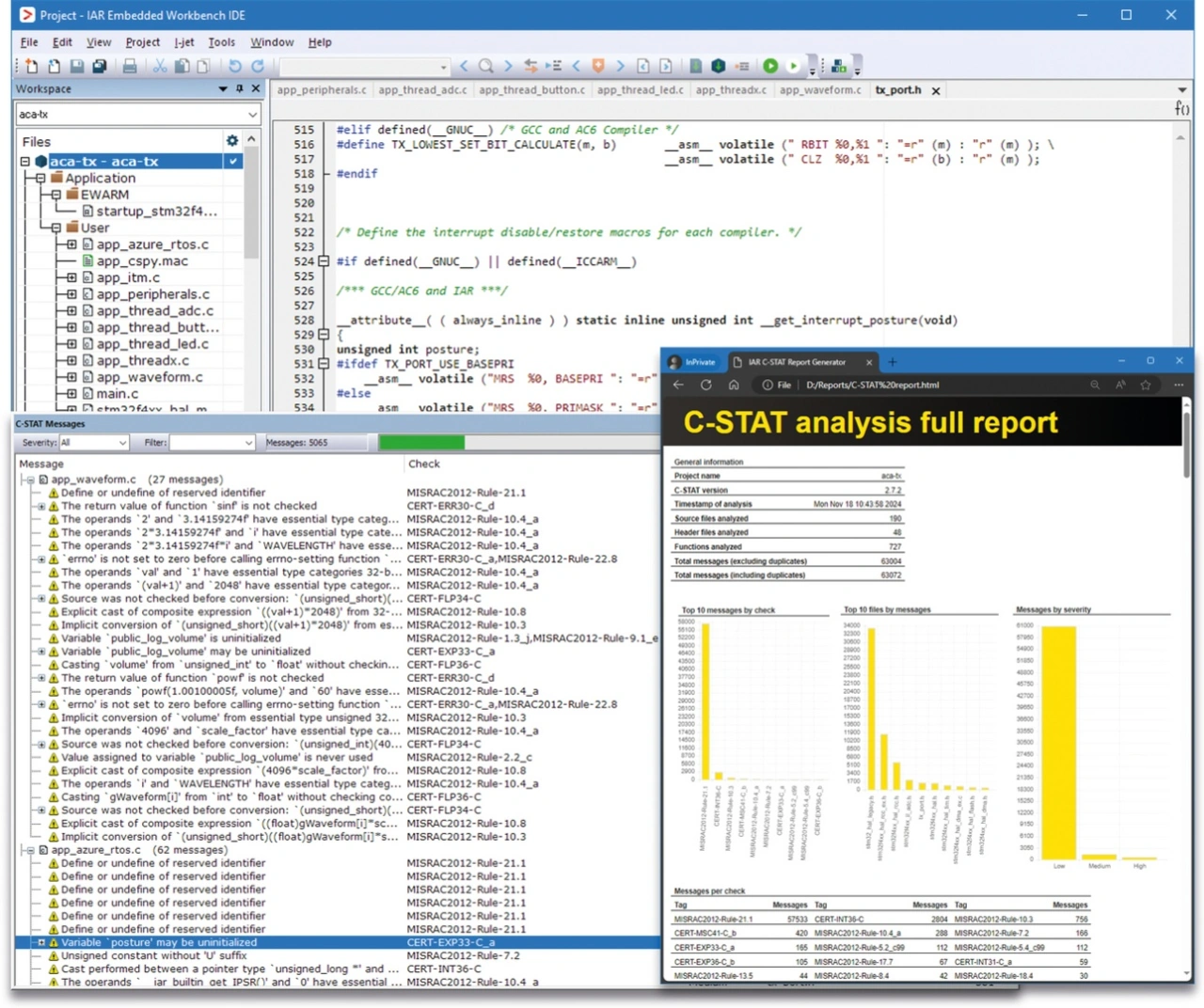This screenshot has width=1204, height=1008.
Task: Click the Check column header
Action: 423,464
